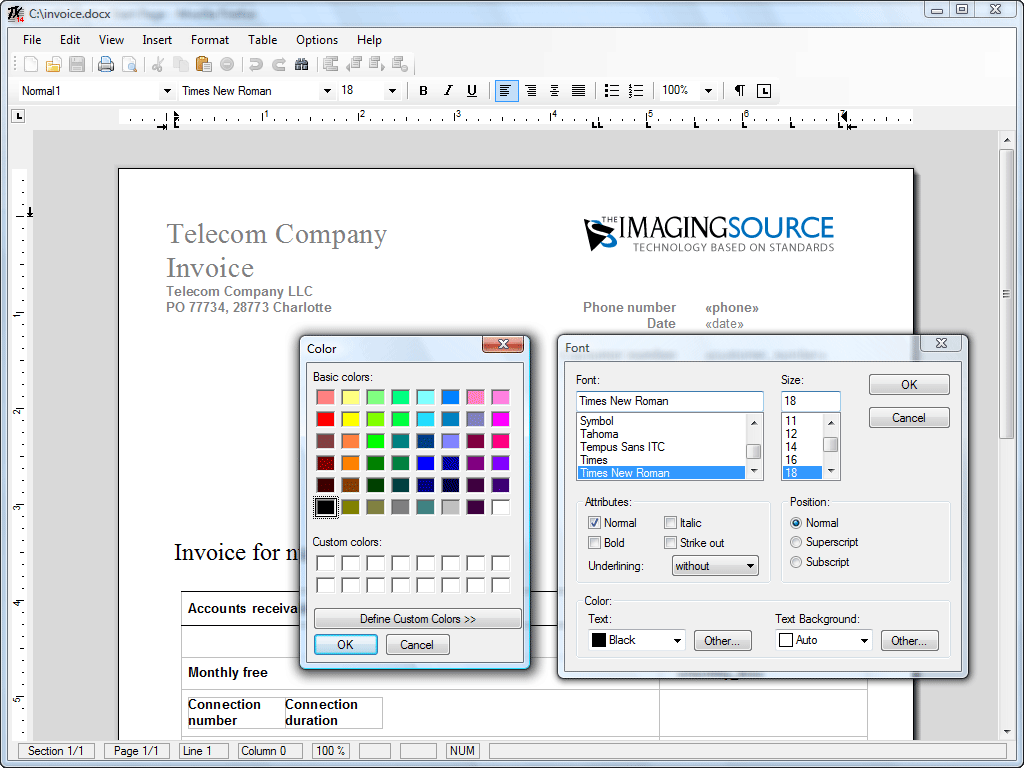Open the 100% zoom dropdown

pyautogui.click(x=709, y=91)
